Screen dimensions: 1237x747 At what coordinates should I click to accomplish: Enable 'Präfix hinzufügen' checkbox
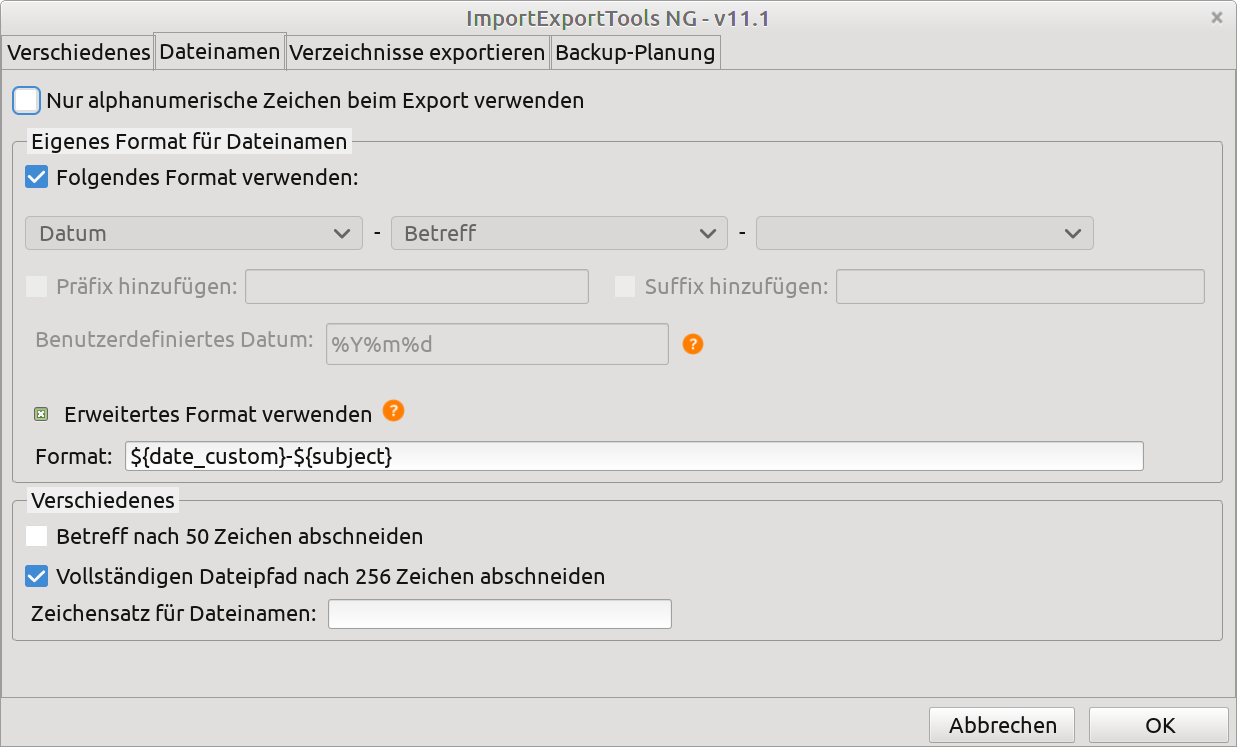[x=37, y=287]
